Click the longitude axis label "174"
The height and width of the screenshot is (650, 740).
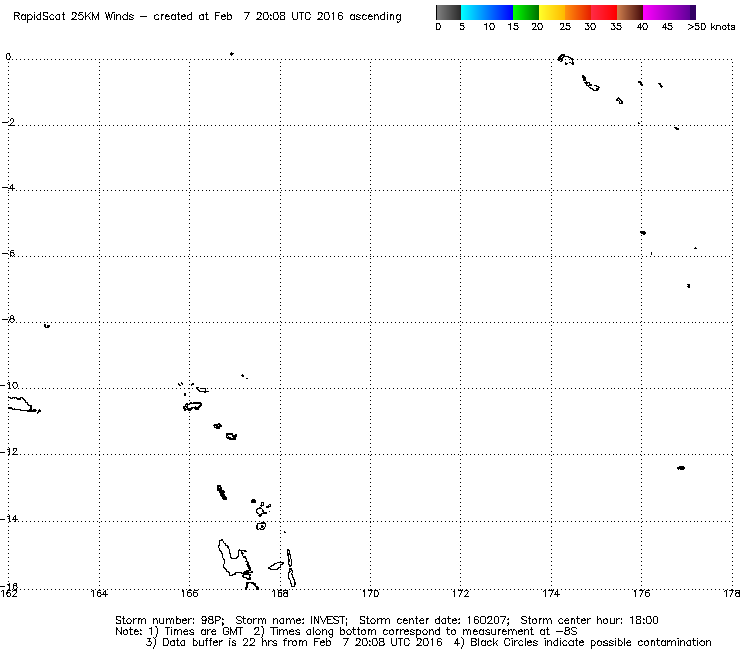[551, 593]
